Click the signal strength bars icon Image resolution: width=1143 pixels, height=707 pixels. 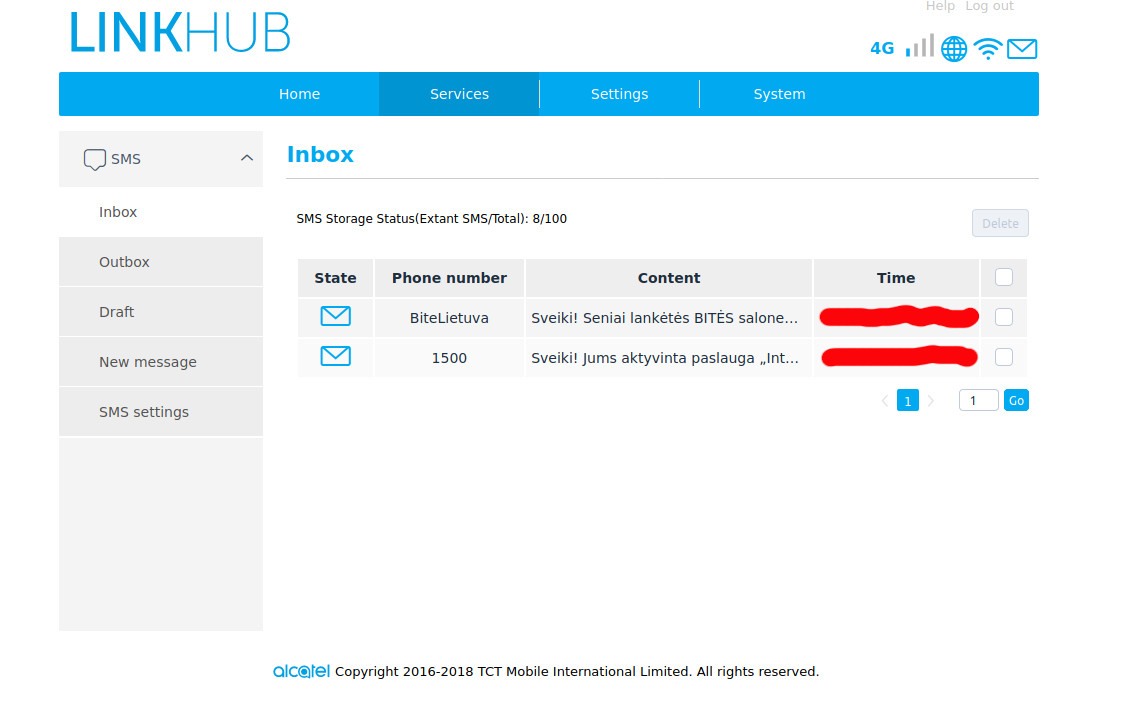[919, 46]
